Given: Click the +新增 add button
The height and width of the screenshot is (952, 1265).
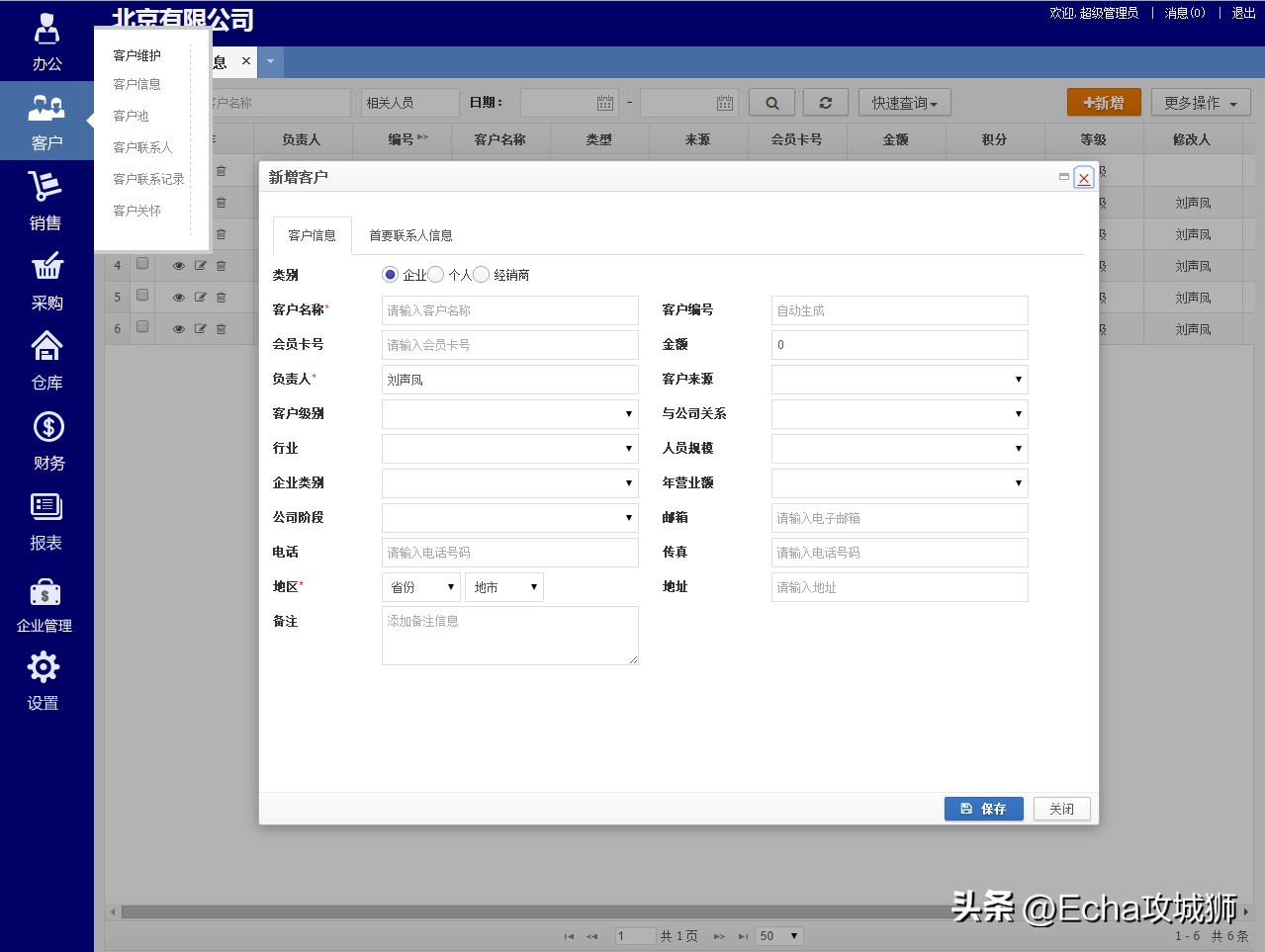Looking at the screenshot, I should click(x=1103, y=102).
